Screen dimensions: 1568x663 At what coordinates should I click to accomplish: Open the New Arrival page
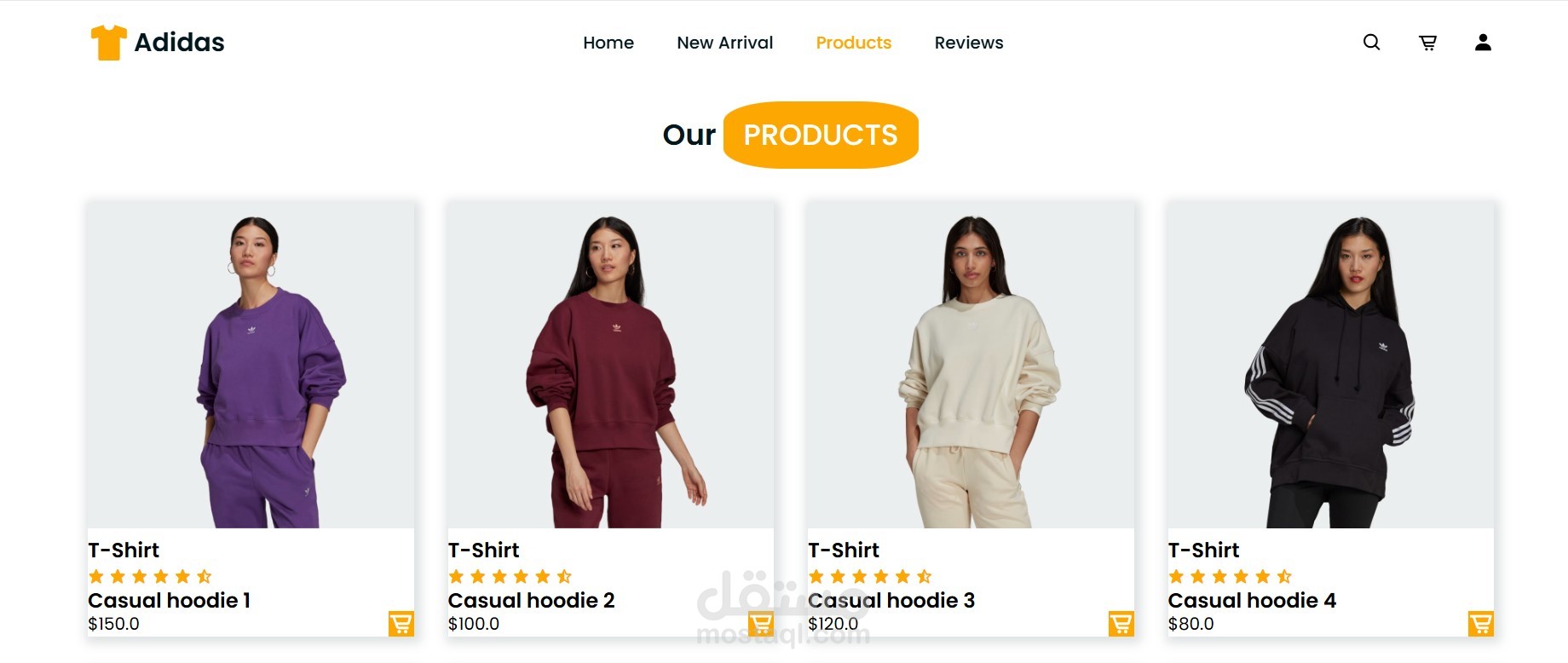pyautogui.click(x=725, y=43)
